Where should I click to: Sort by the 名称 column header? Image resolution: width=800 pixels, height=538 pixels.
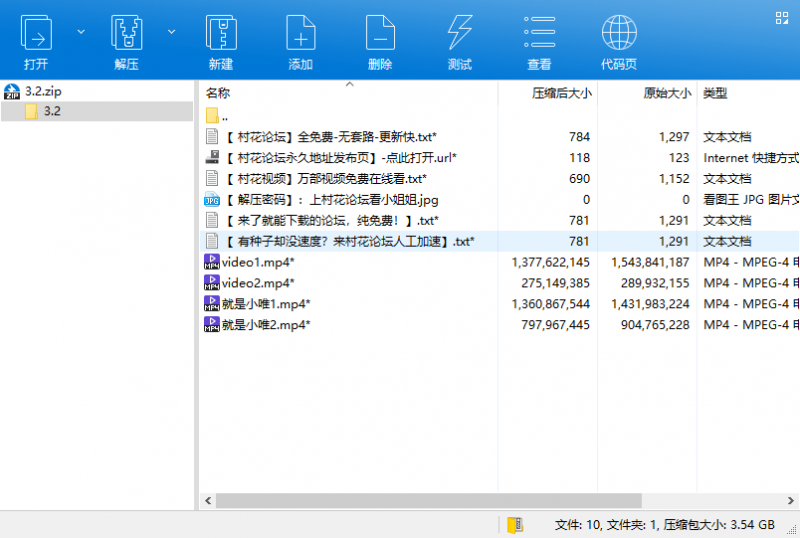coord(218,93)
